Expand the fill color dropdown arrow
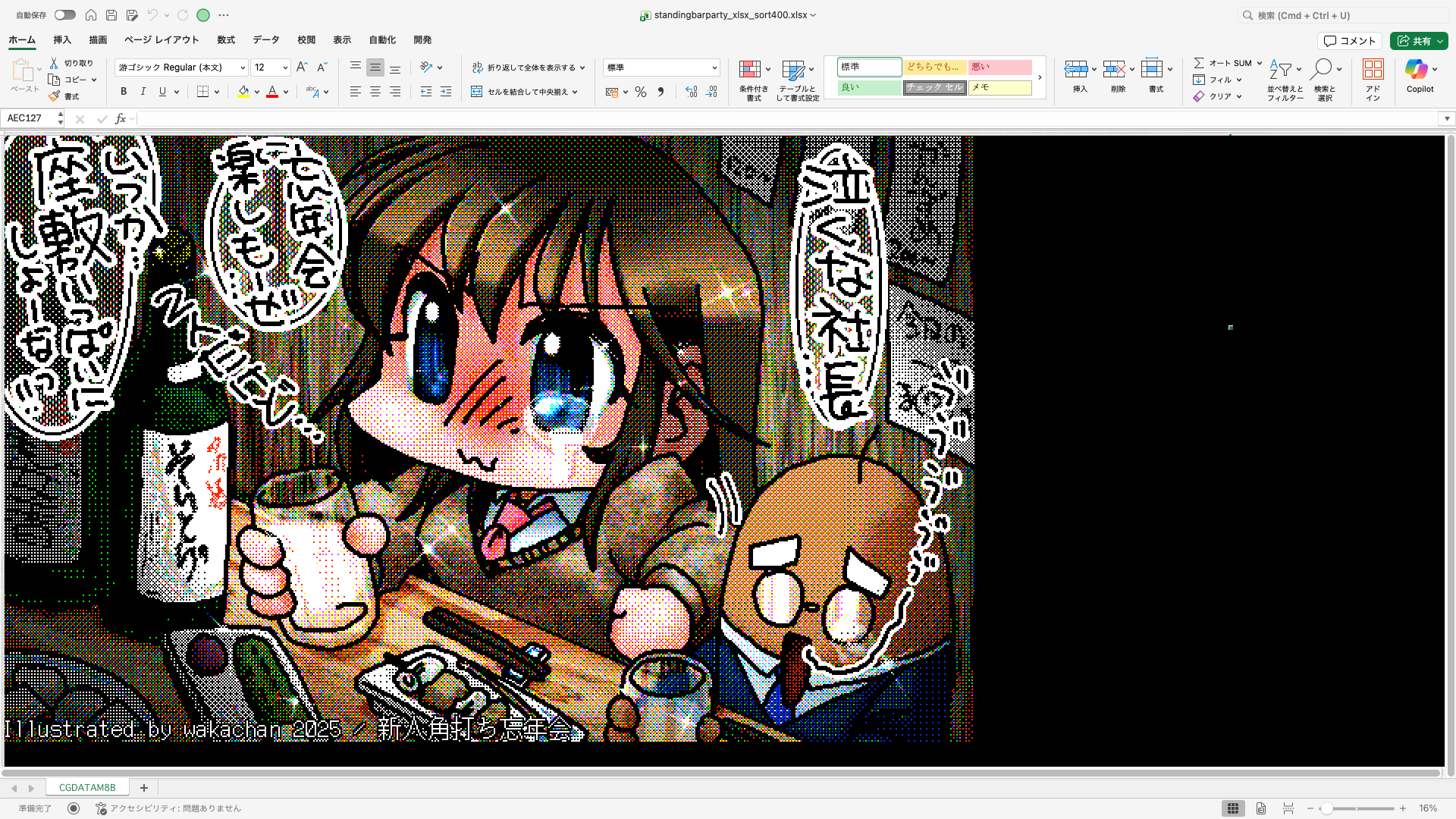 [257, 92]
